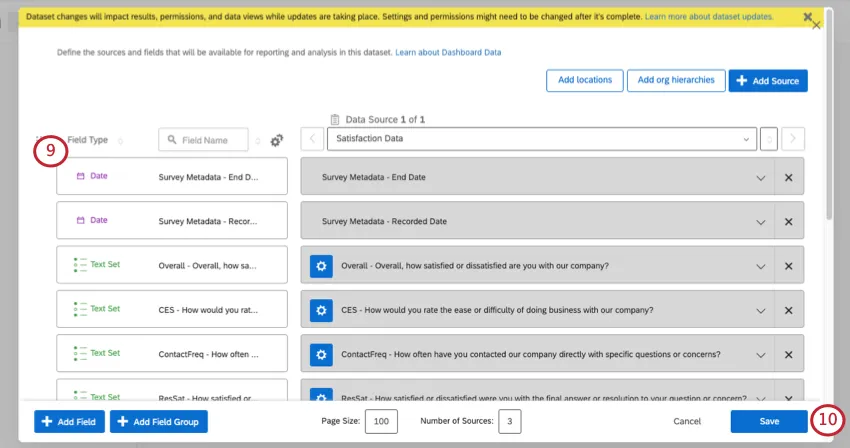Go to previous data source arrow
This screenshot has width=850, height=448.
312,139
